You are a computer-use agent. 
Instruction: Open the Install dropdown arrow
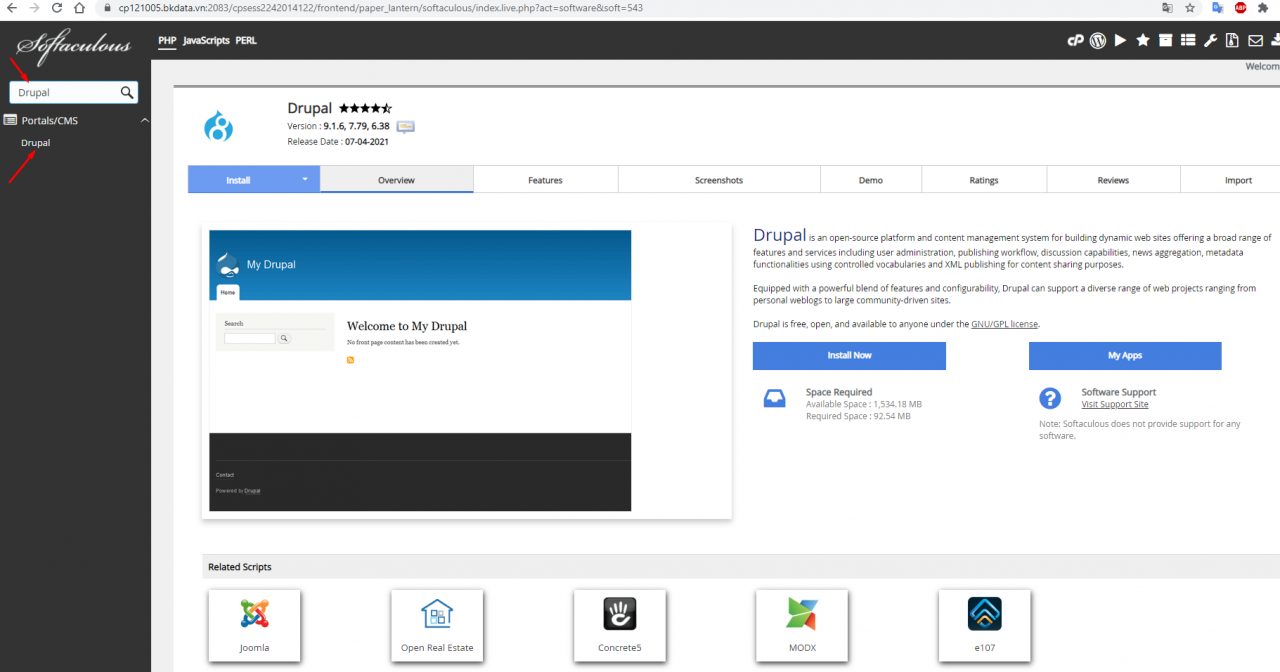coord(305,180)
